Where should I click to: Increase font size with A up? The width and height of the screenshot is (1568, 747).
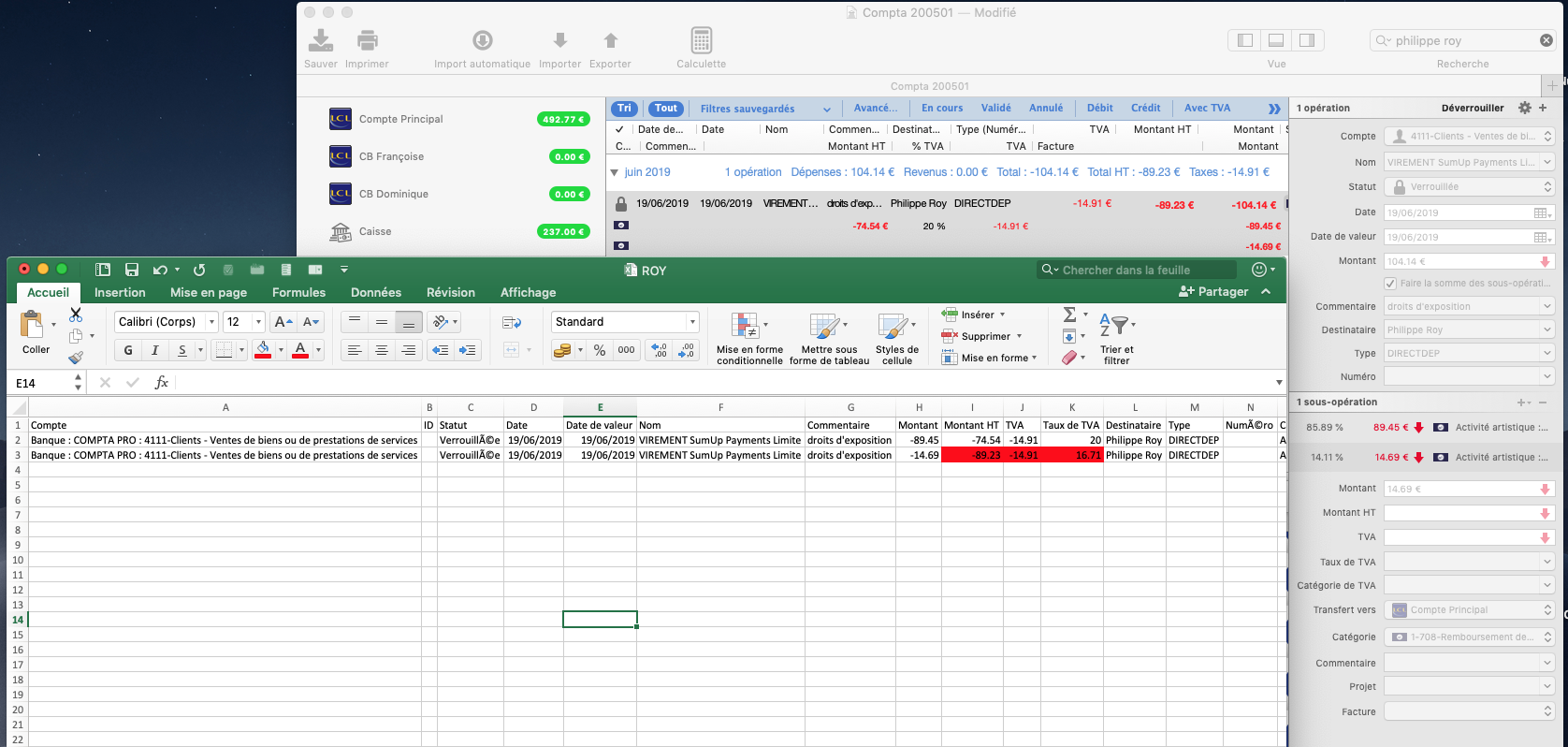click(283, 322)
